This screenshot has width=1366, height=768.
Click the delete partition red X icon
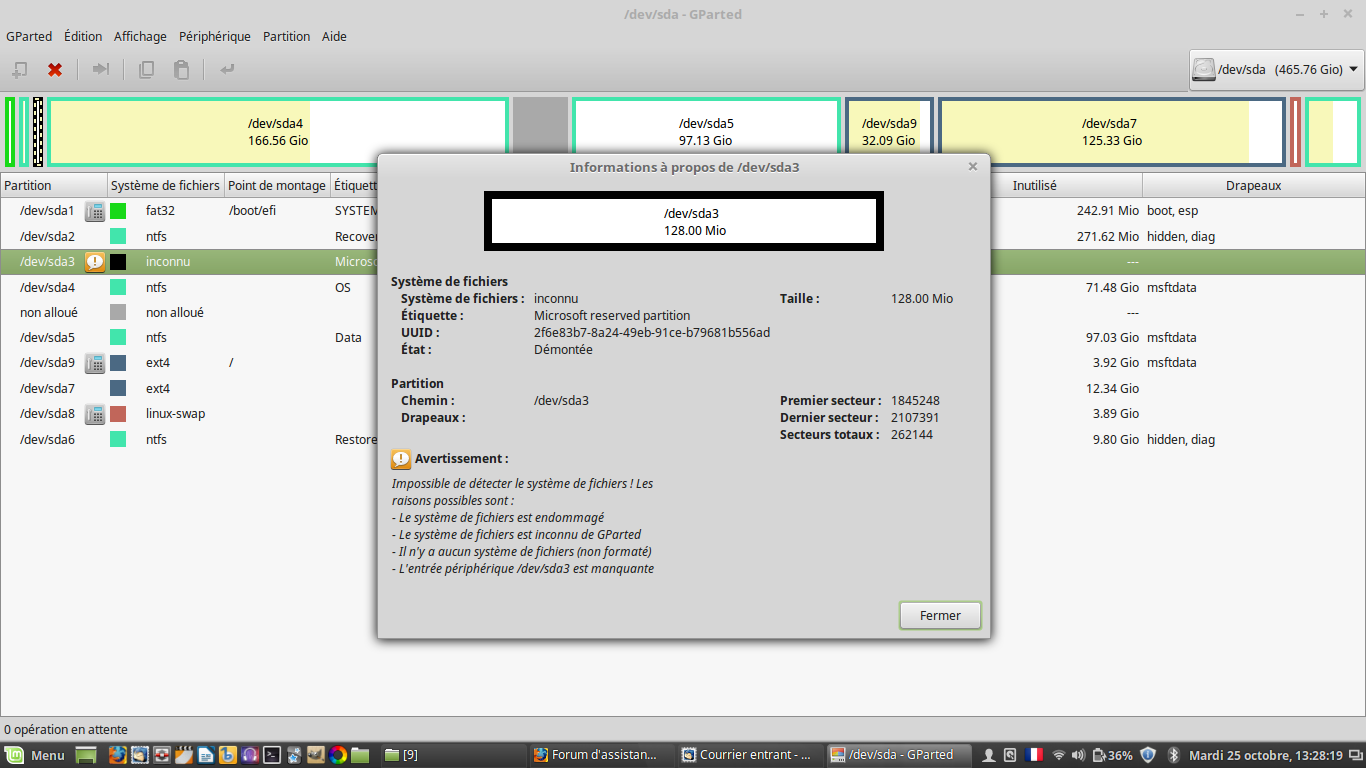(x=55, y=70)
